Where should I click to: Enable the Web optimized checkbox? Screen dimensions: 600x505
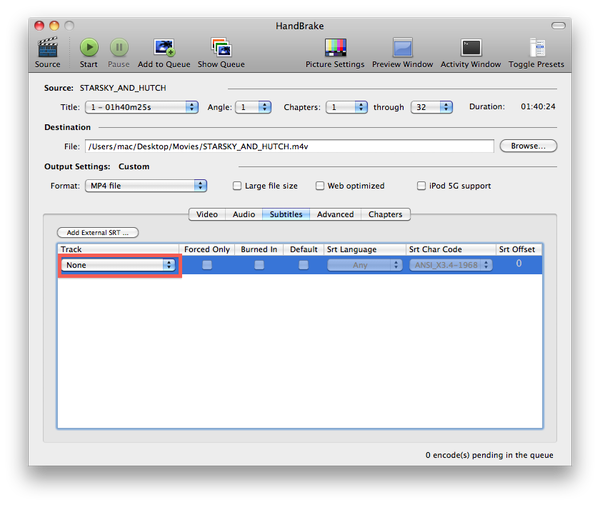click(x=320, y=186)
